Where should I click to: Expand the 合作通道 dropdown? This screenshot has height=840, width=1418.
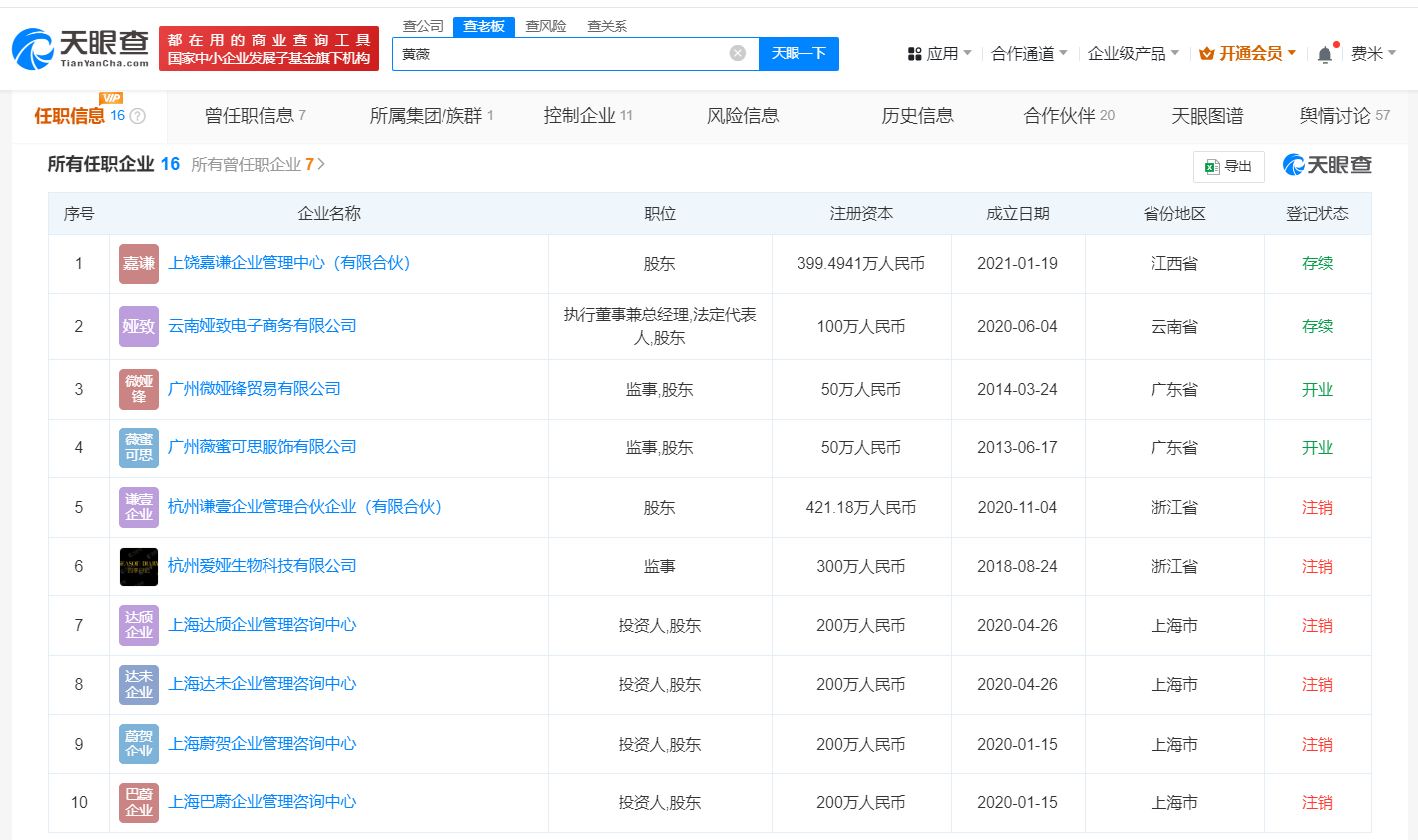point(1029,53)
